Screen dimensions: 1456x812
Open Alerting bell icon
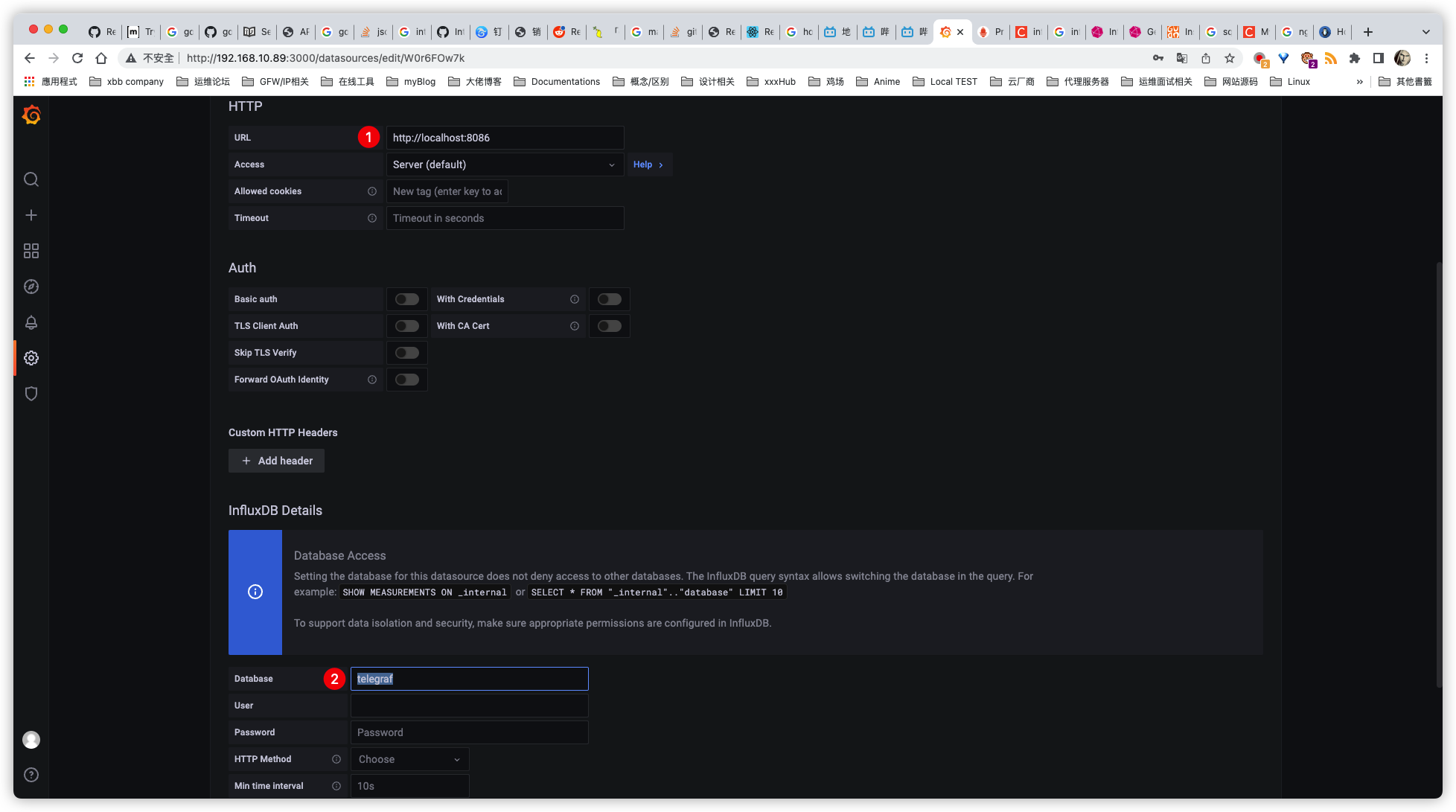31,322
